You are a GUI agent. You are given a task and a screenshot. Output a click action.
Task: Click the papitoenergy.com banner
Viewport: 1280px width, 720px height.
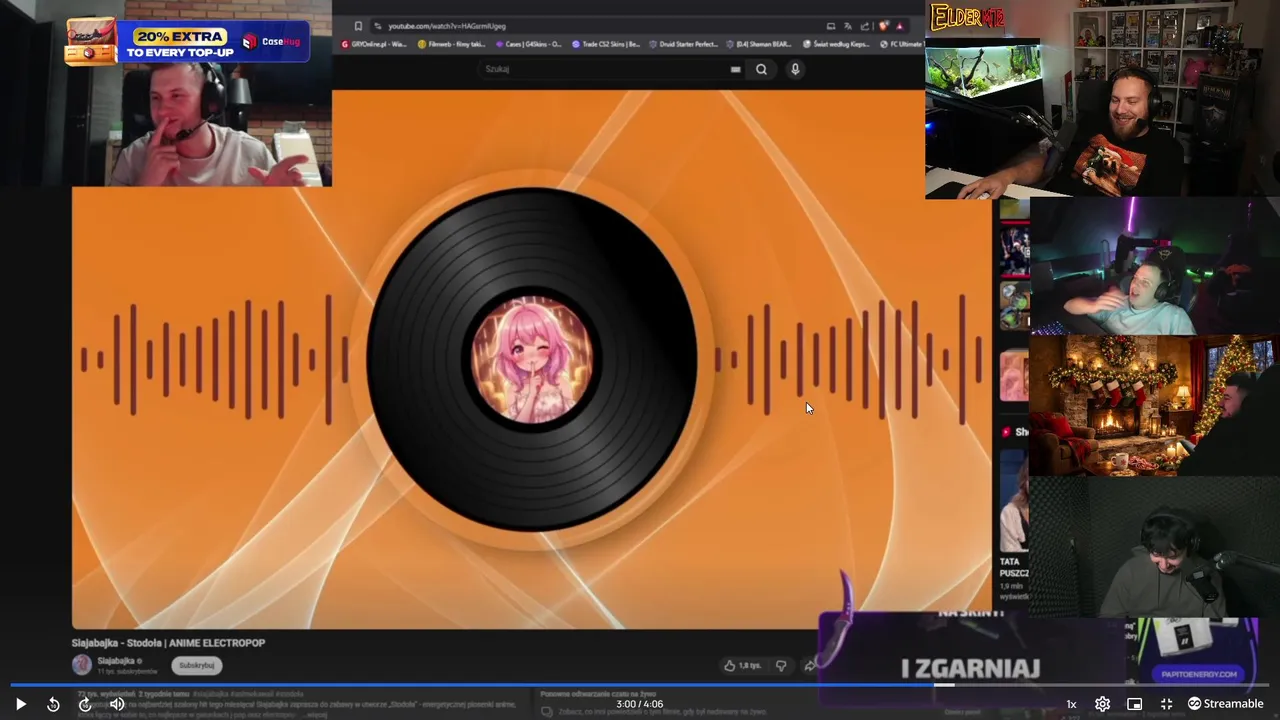pos(1200,674)
